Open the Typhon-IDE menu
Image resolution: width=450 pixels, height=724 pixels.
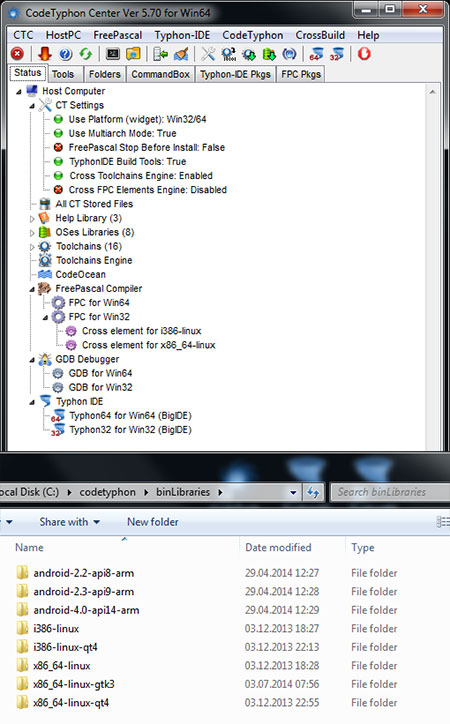pyautogui.click(x=182, y=35)
